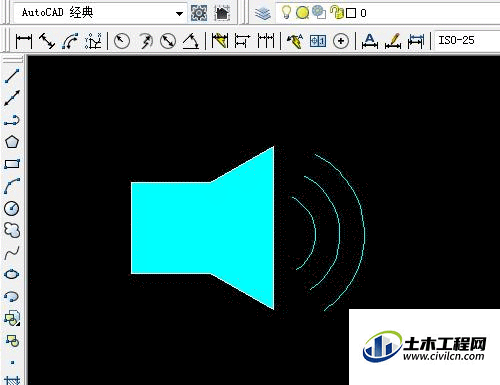Select the Ellipse Arc tool
Image resolution: width=500 pixels, height=385 pixels.
[x=12, y=296]
